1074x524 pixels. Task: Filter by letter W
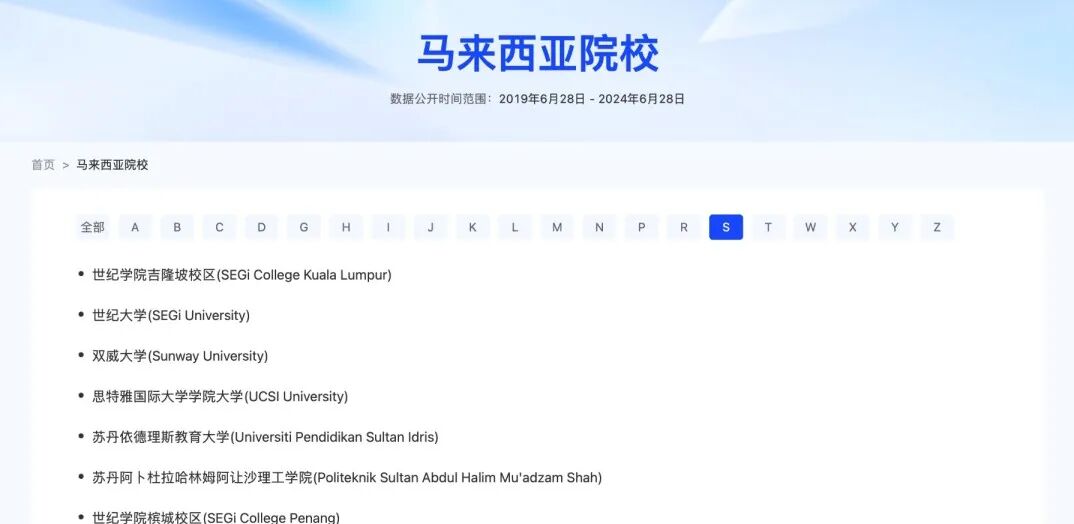click(810, 228)
